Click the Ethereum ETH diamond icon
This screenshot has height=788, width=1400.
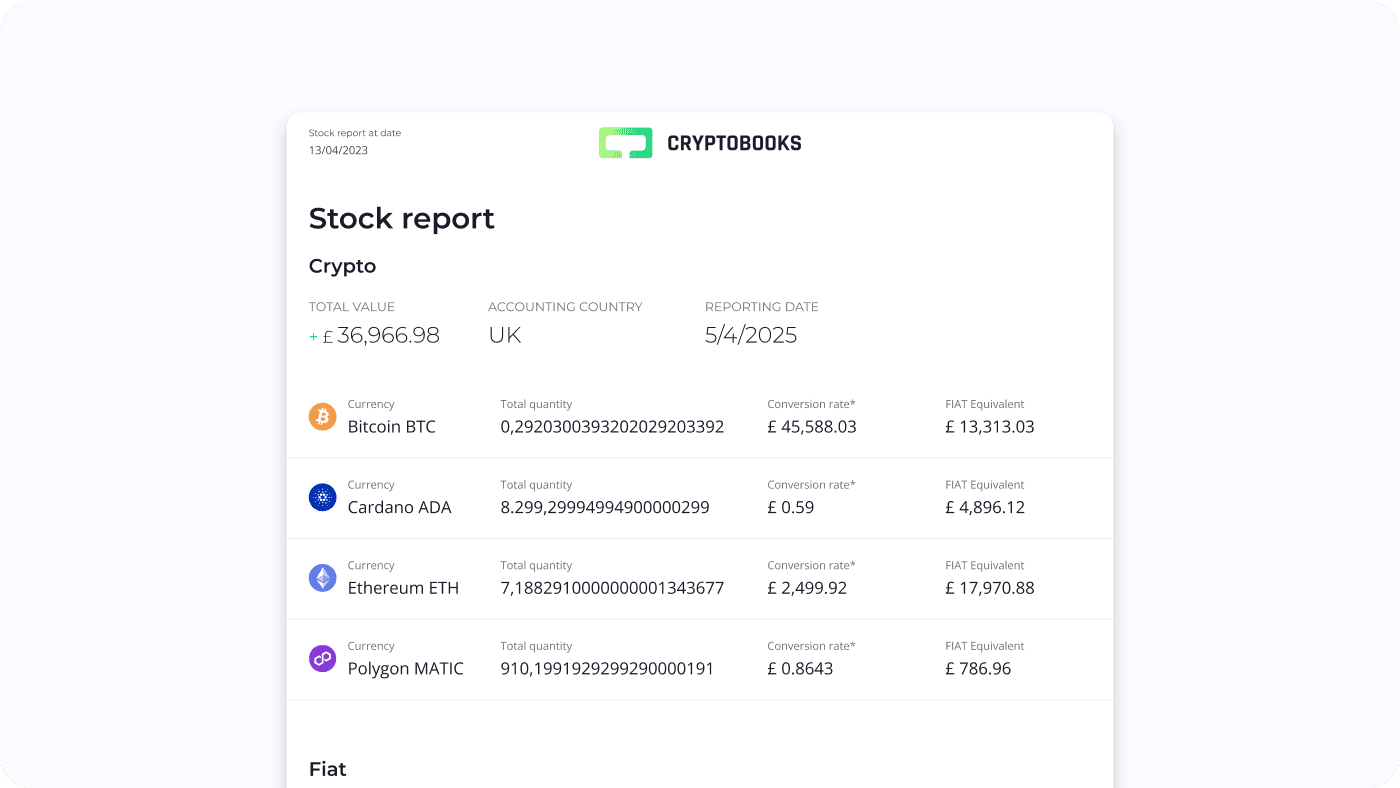(x=322, y=578)
